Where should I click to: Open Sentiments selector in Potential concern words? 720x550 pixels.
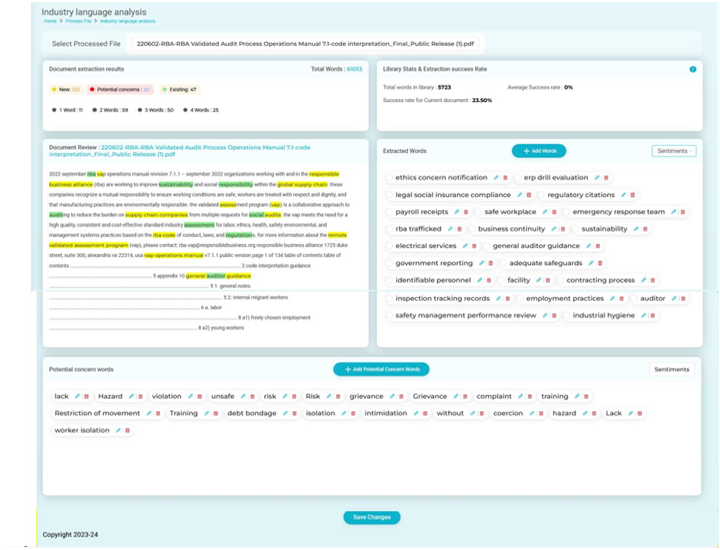pyautogui.click(x=672, y=369)
